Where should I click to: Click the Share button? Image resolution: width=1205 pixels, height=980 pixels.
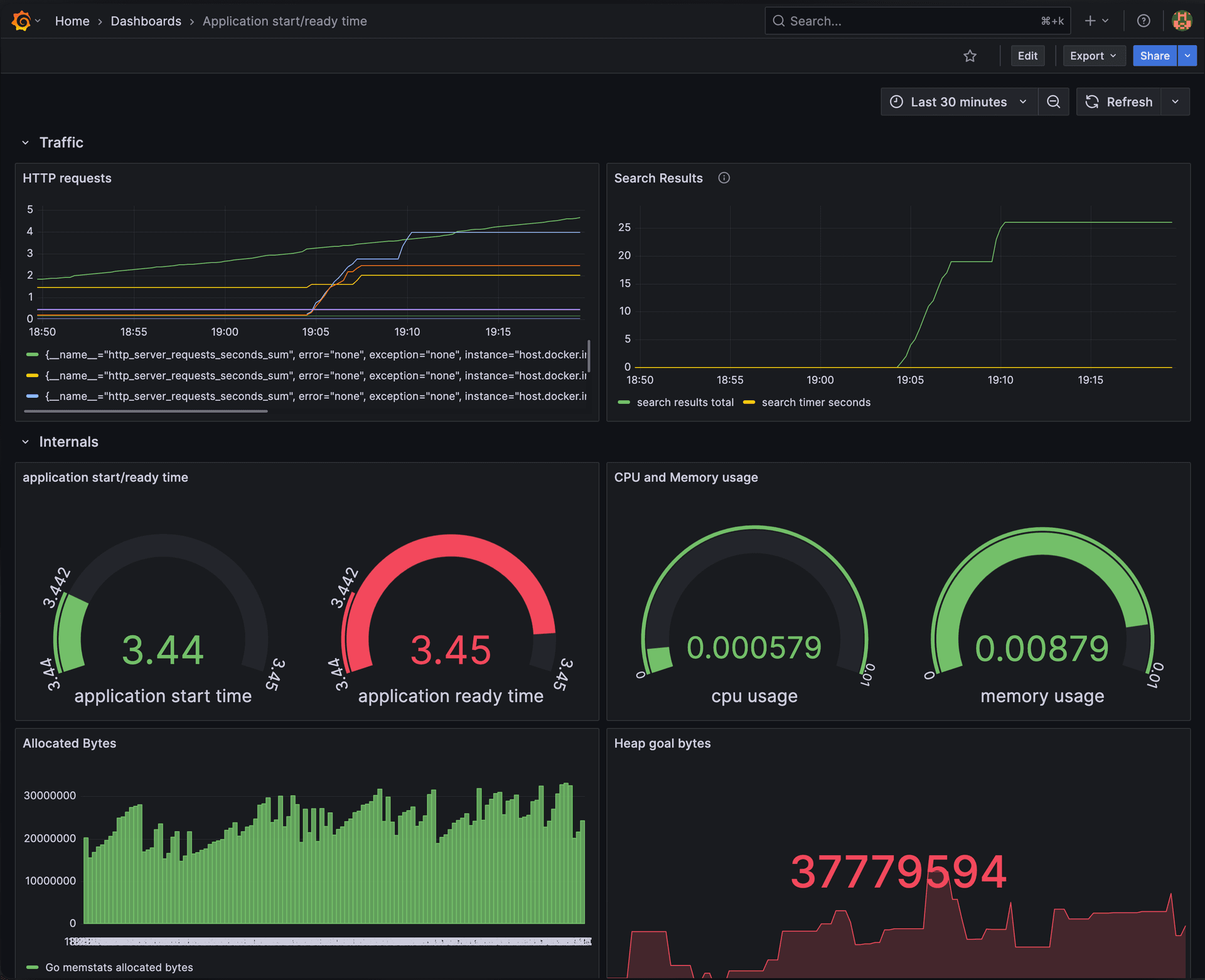pyautogui.click(x=1155, y=56)
